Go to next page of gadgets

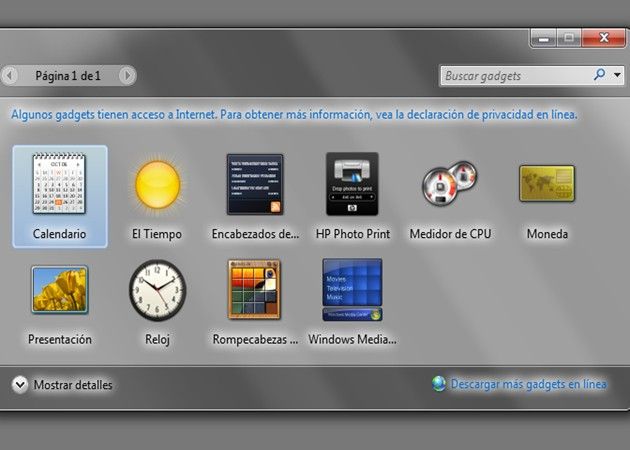click(127, 75)
